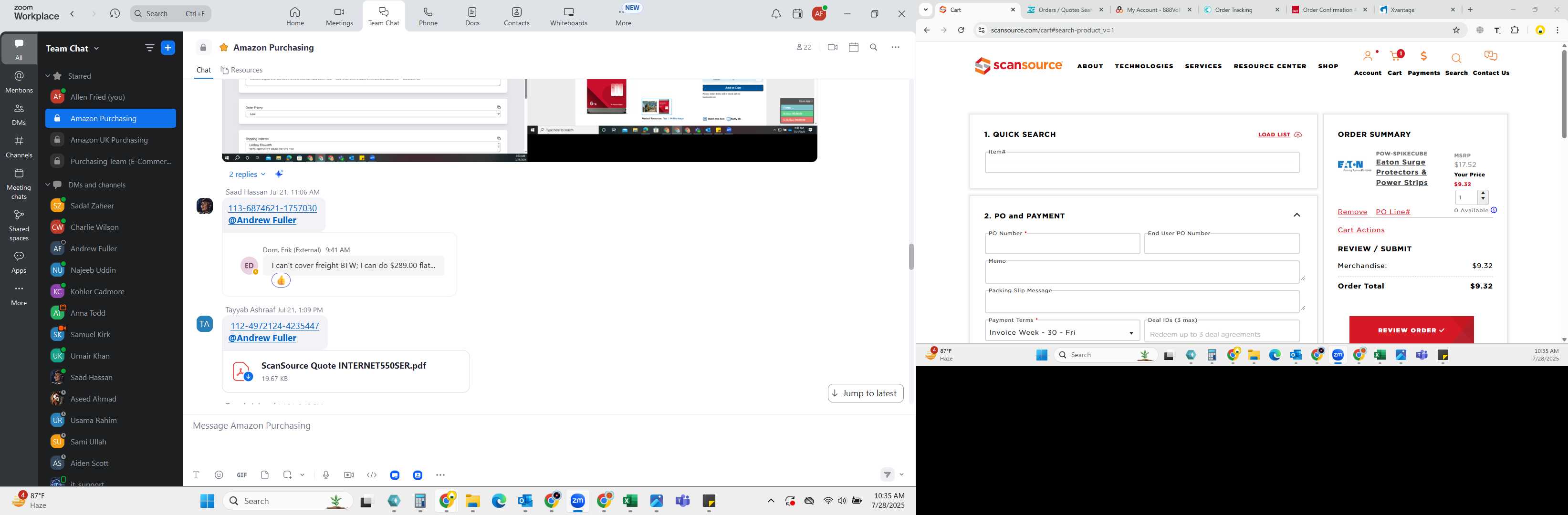The image size is (1568, 515).
Task: Collapse PO and PAYMENT section
Action: pos(1296,215)
